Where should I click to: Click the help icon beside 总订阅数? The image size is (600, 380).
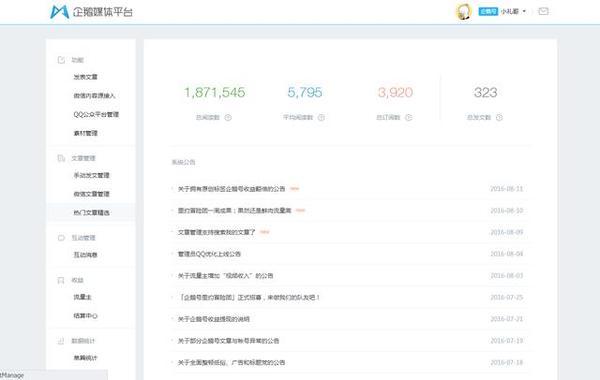click(409, 117)
